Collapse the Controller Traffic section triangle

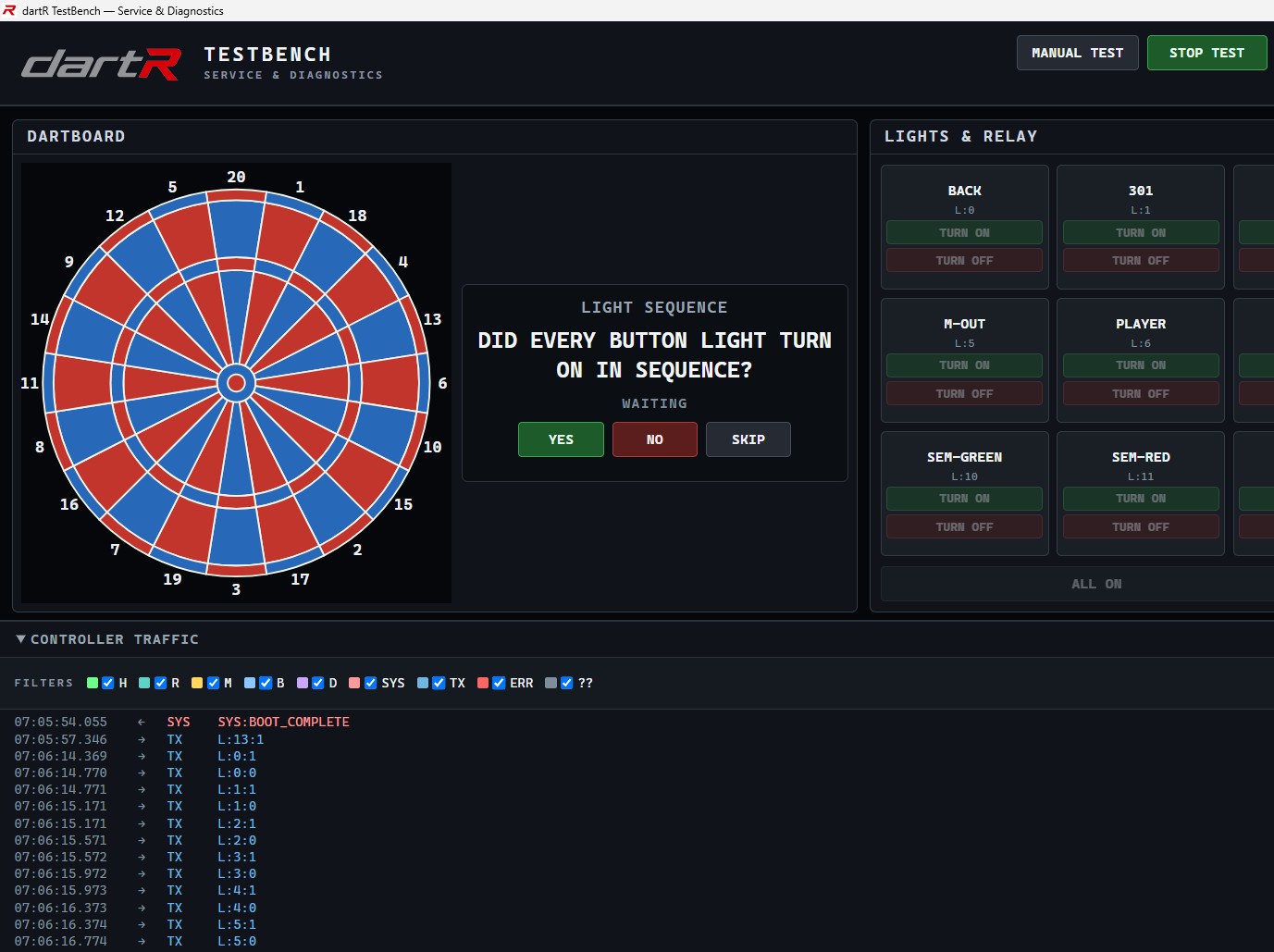(20, 639)
